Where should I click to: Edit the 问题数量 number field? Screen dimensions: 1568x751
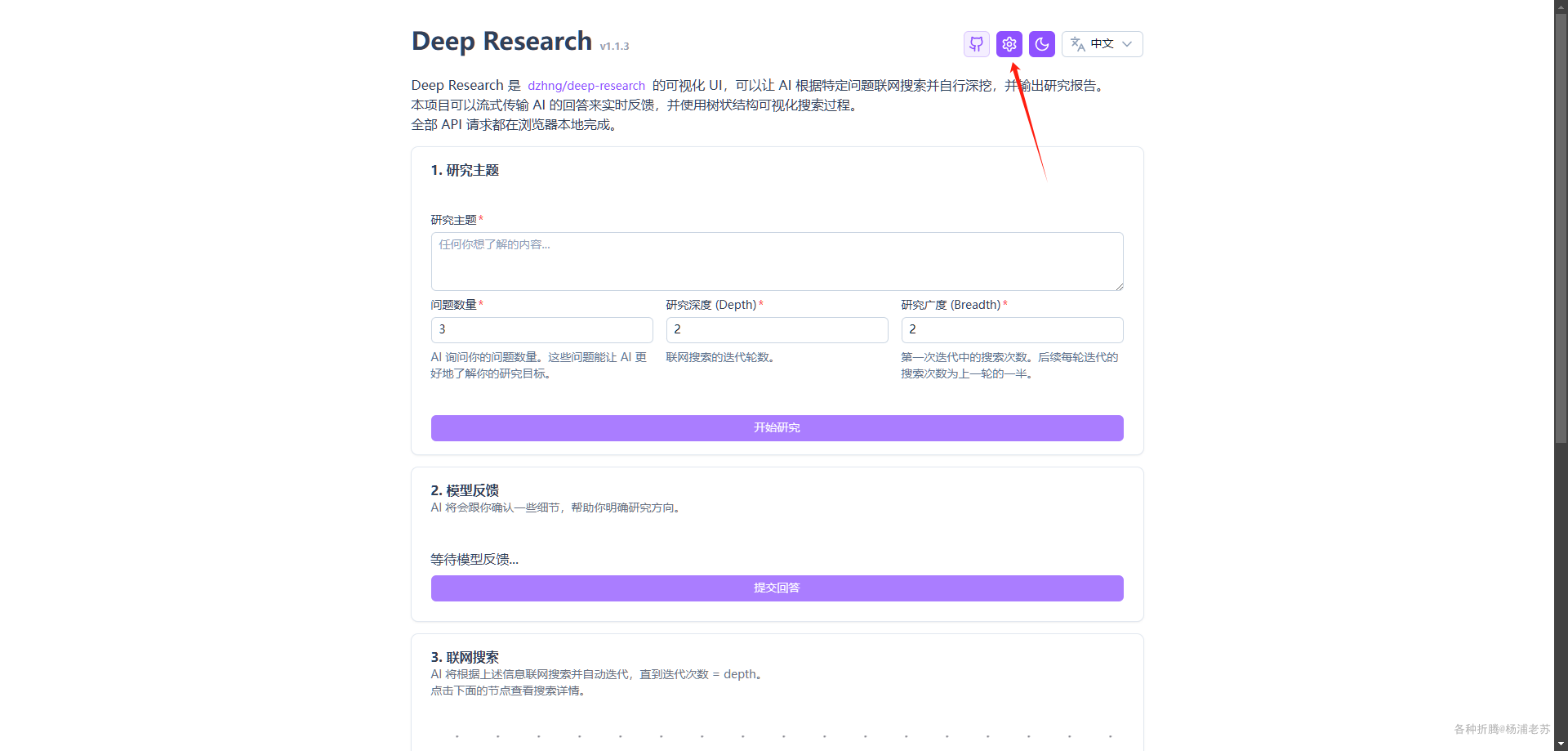point(542,330)
